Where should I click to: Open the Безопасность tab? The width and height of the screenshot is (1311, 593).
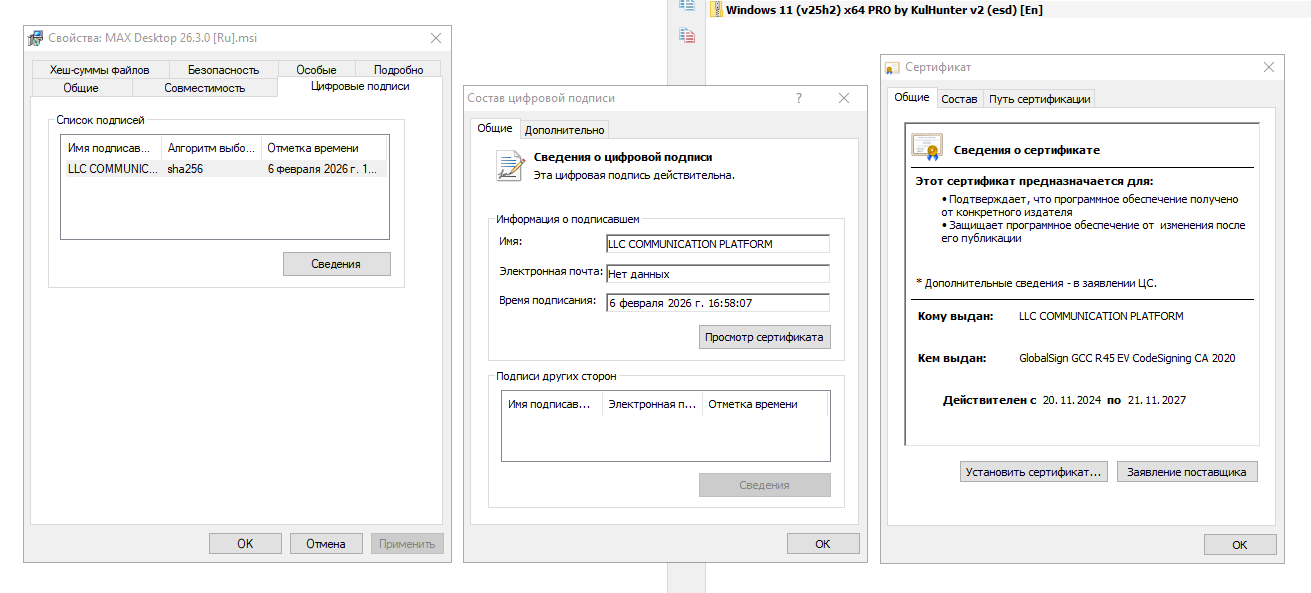click(x=223, y=70)
